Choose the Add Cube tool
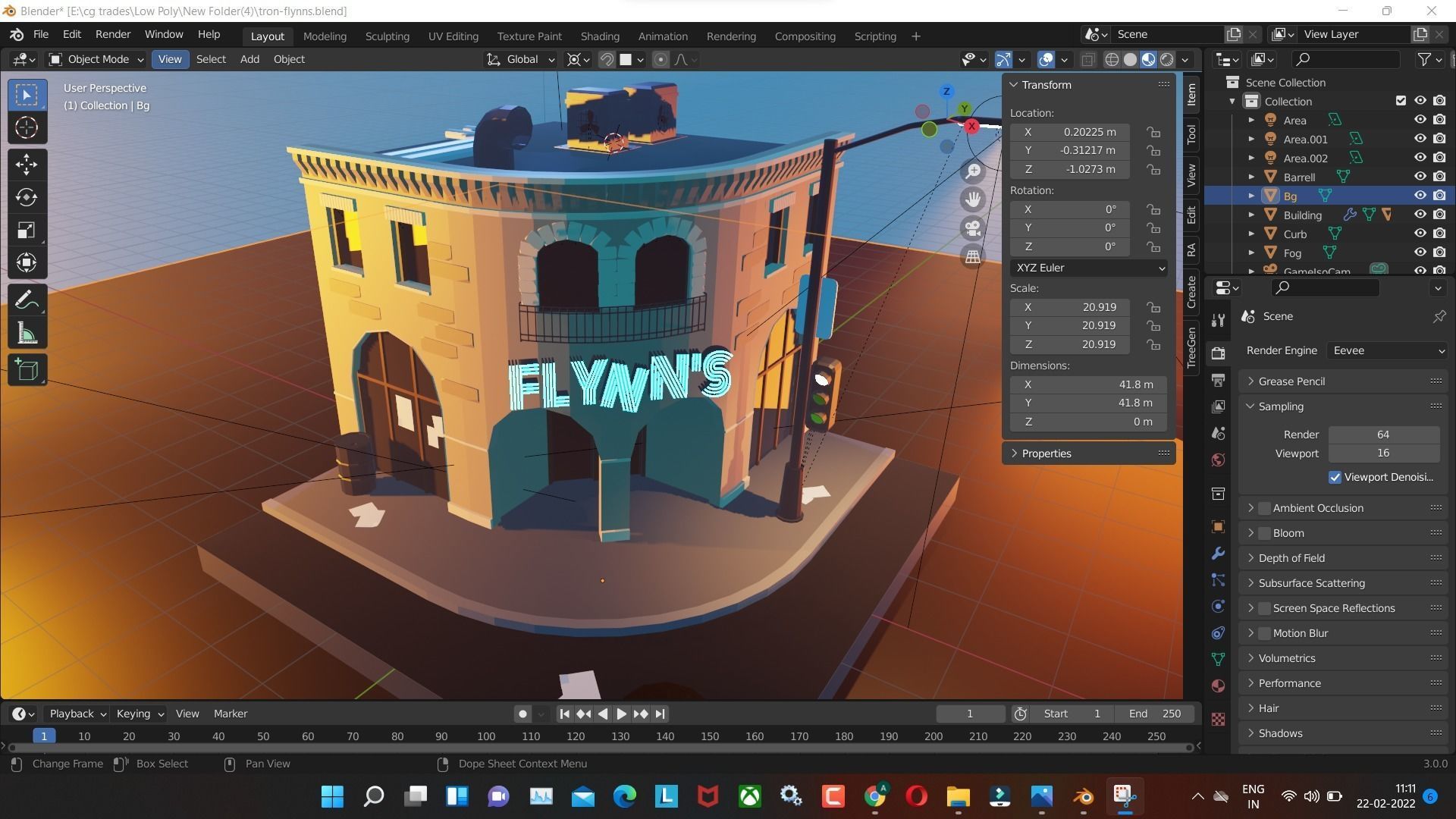The image size is (1456, 819). pos(27,370)
